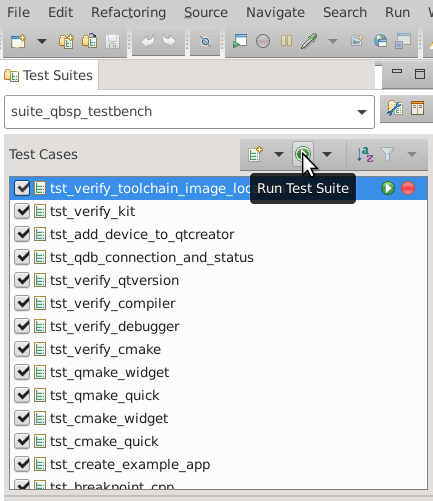Viewport: 433px width, 501px height.
Task: Open the dropdown next to the New icon
Action: point(42,42)
